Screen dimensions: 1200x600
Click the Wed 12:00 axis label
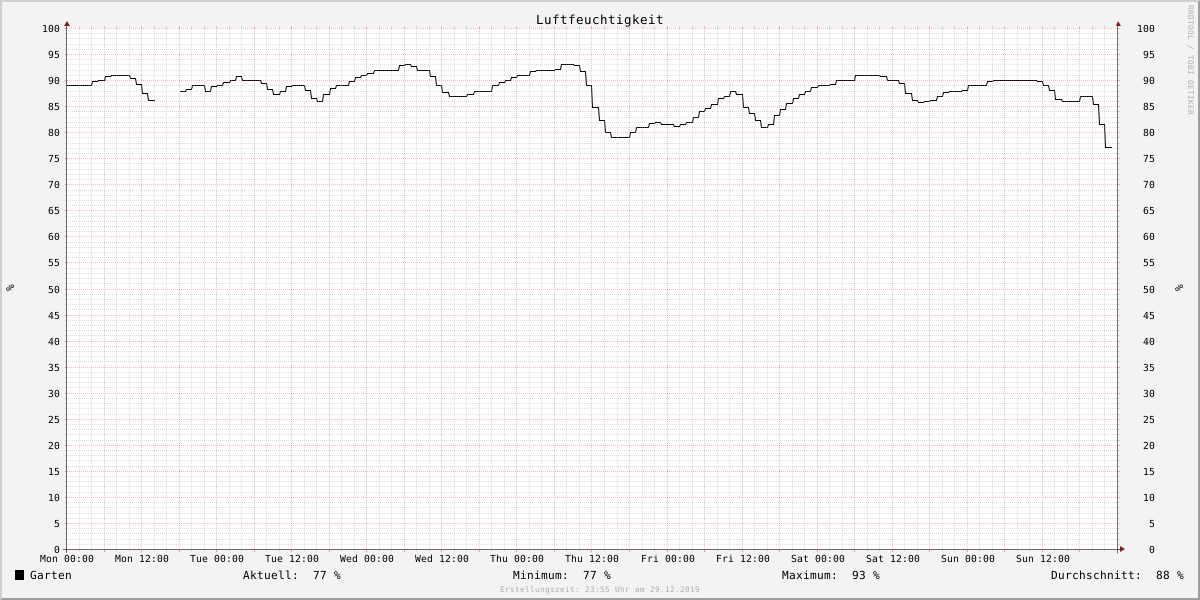442,559
